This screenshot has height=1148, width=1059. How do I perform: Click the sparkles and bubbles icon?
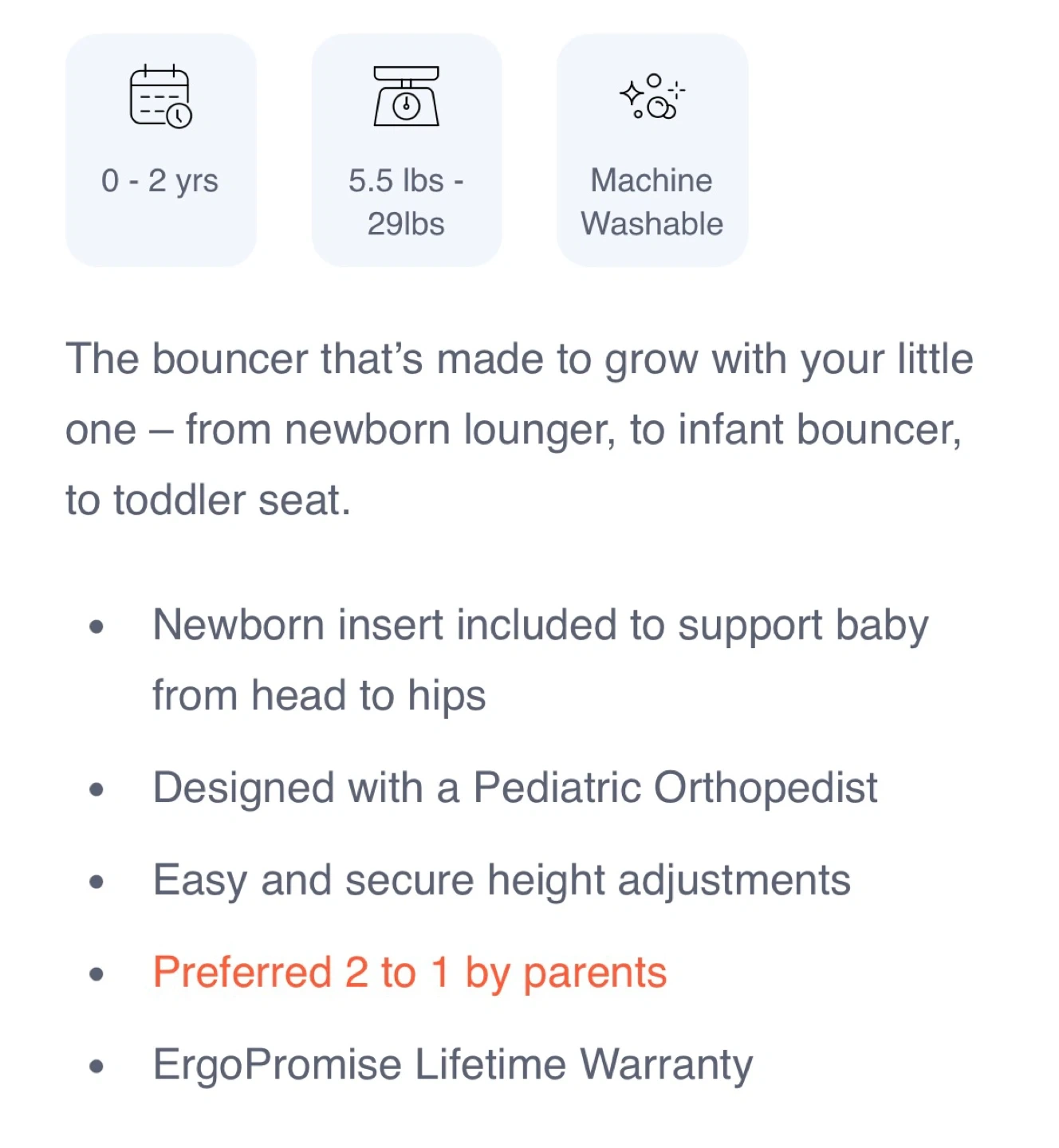652,96
